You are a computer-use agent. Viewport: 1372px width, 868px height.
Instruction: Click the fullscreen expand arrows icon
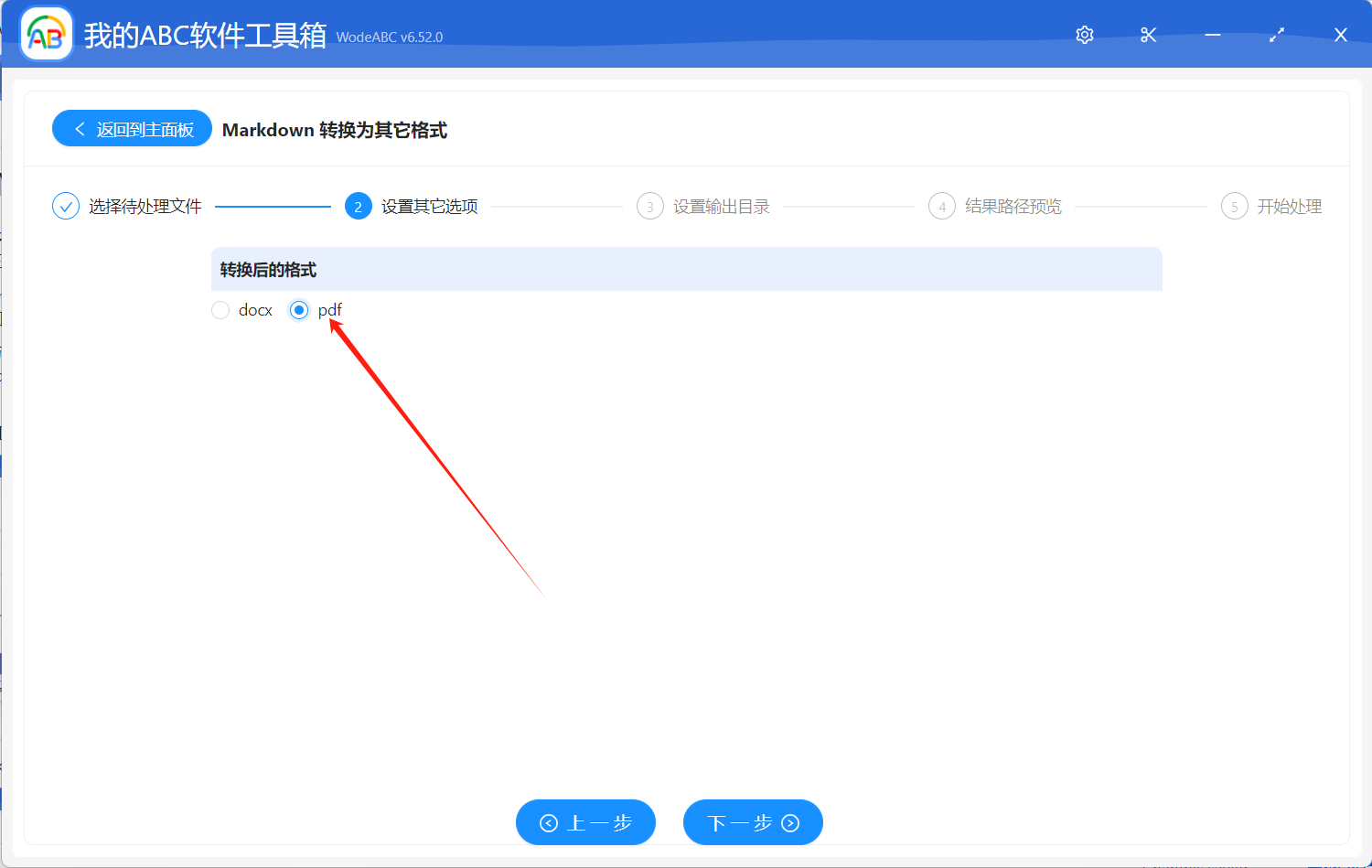[1277, 35]
